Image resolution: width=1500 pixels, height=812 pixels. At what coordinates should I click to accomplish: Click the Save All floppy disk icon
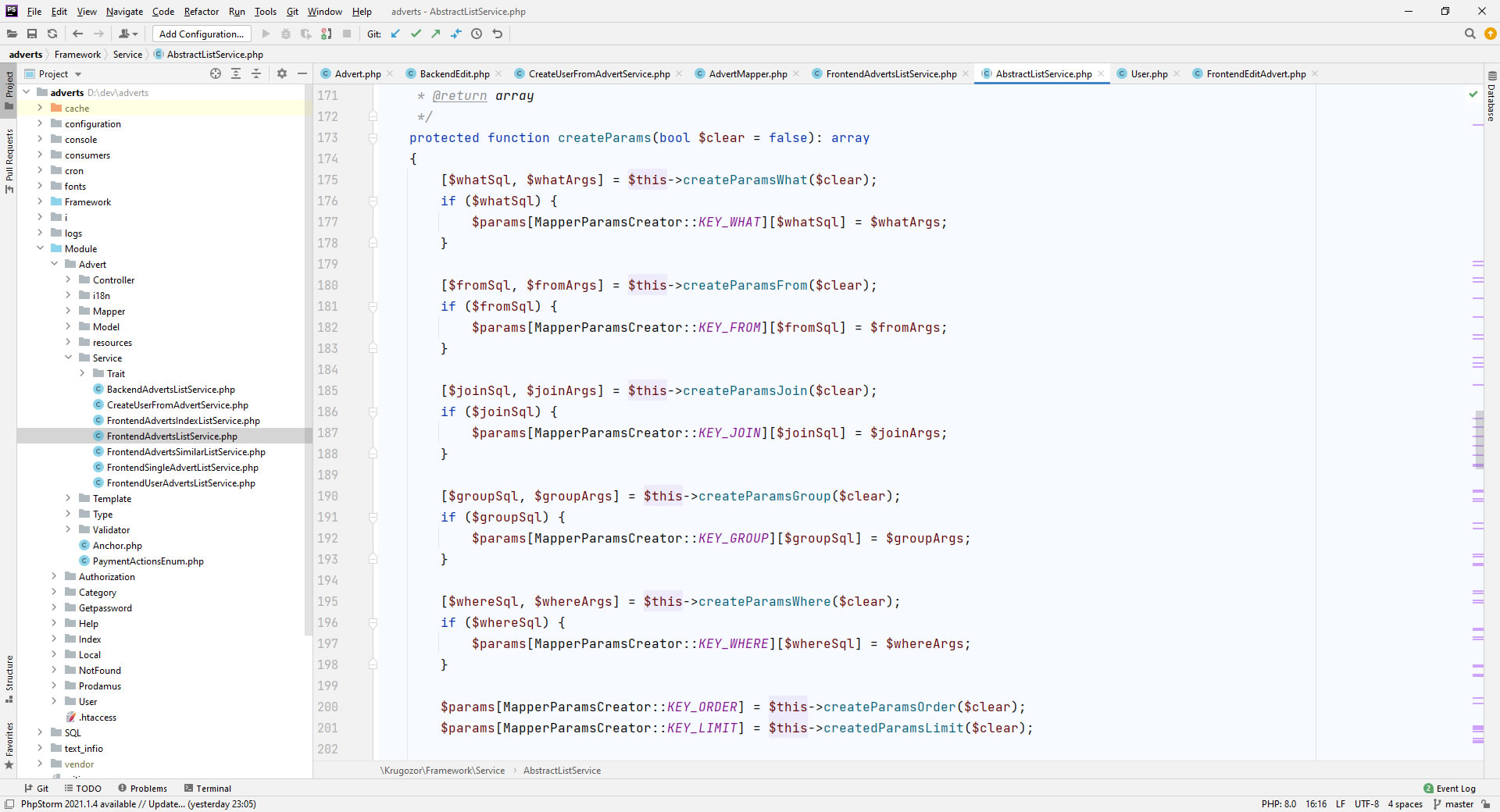(x=32, y=34)
